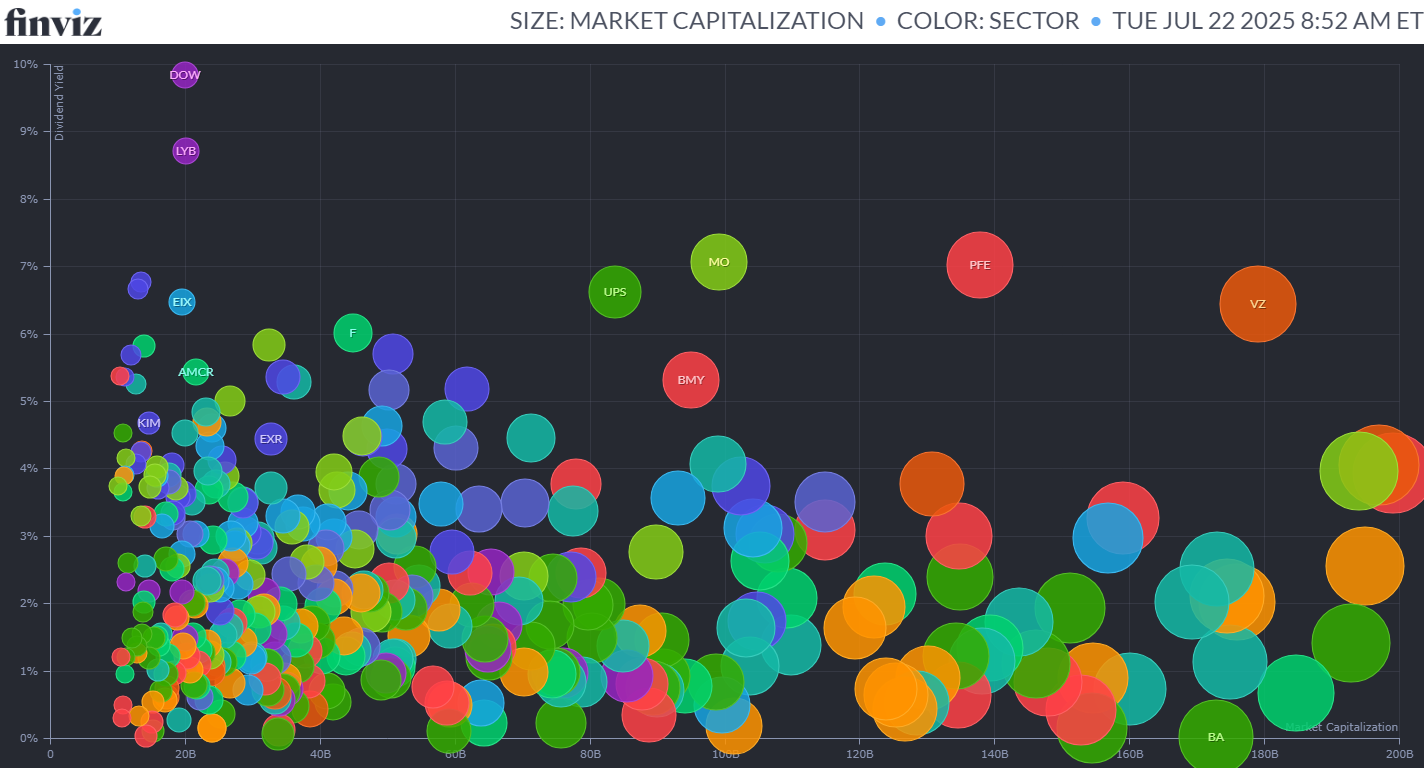This screenshot has width=1424, height=768.
Task: Click the VZ bubble
Action: tap(1258, 304)
